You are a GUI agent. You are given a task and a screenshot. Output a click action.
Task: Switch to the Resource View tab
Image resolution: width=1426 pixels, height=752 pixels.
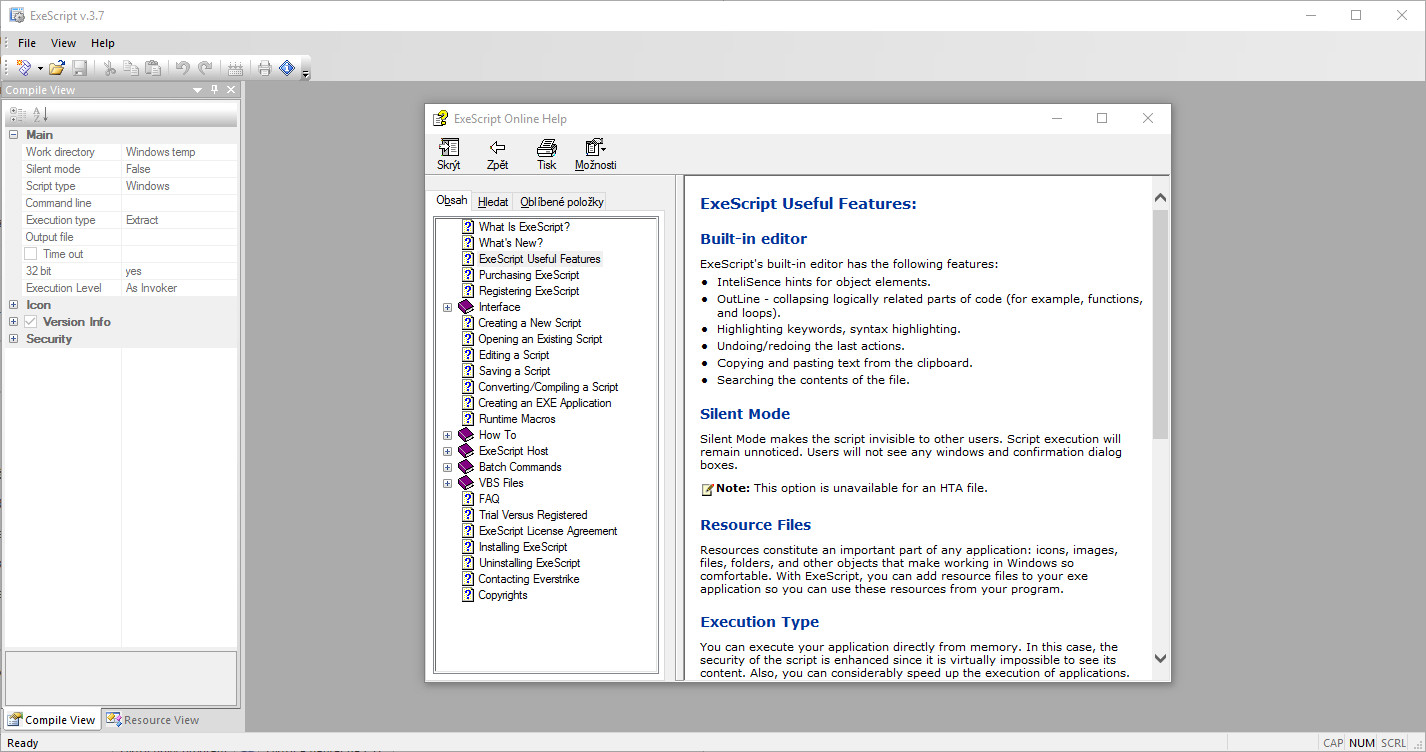tap(153, 720)
